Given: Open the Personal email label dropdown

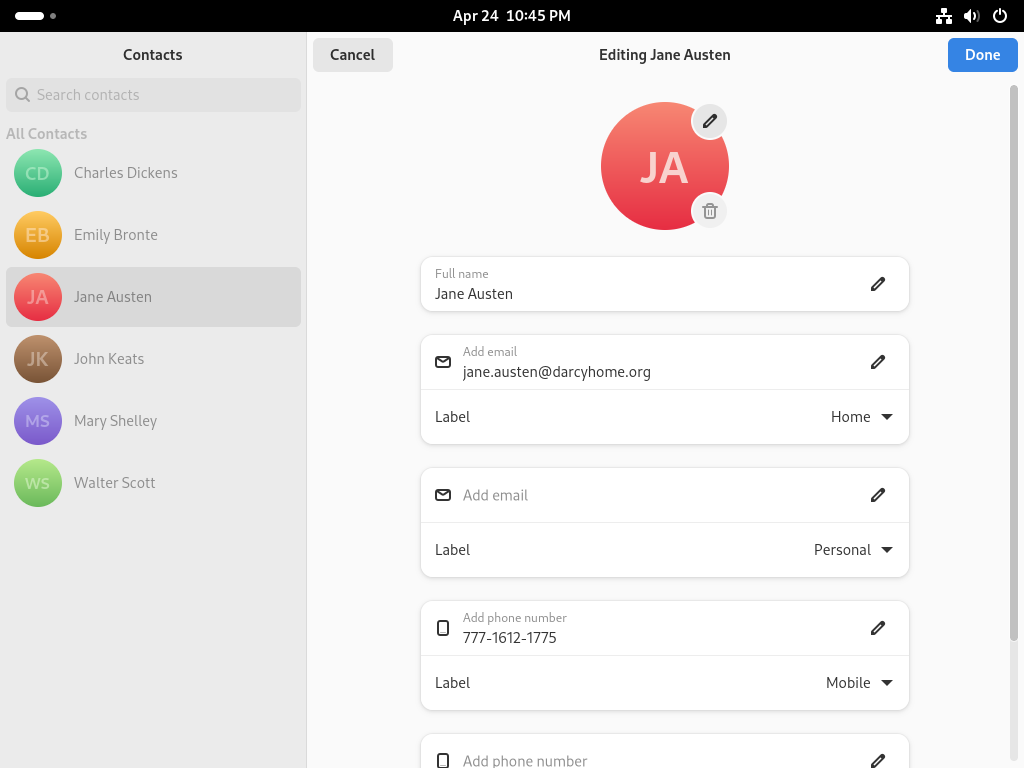Looking at the screenshot, I should [x=853, y=550].
